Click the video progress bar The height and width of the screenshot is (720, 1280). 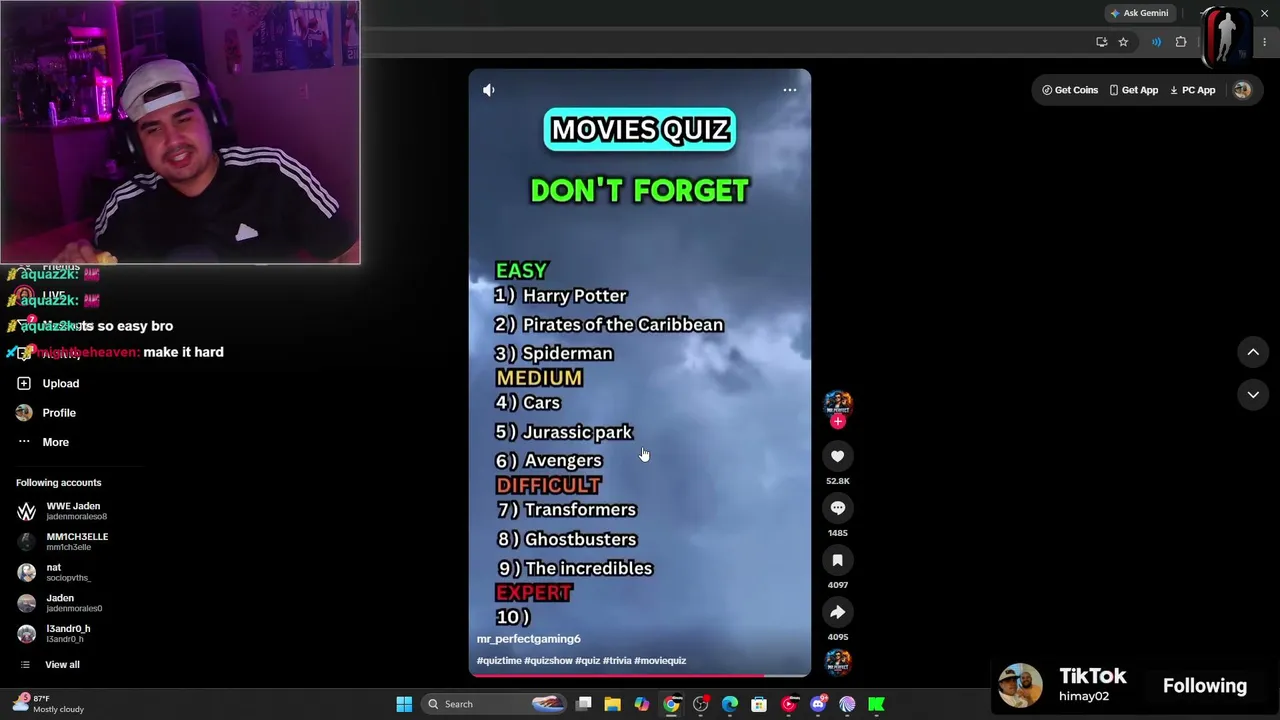pyautogui.click(x=640, y=676)
